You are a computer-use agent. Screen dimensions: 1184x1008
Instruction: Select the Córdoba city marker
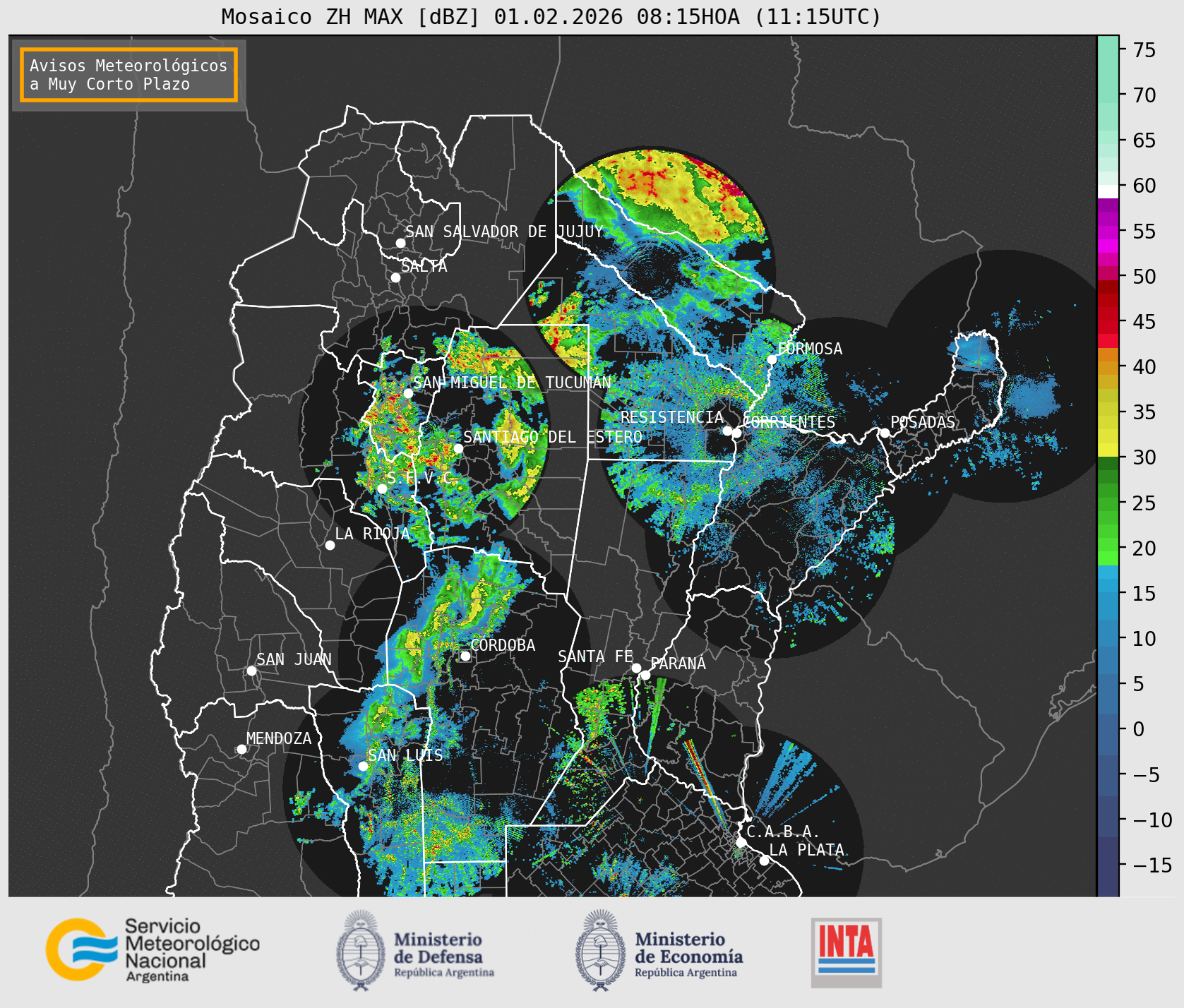465,656
